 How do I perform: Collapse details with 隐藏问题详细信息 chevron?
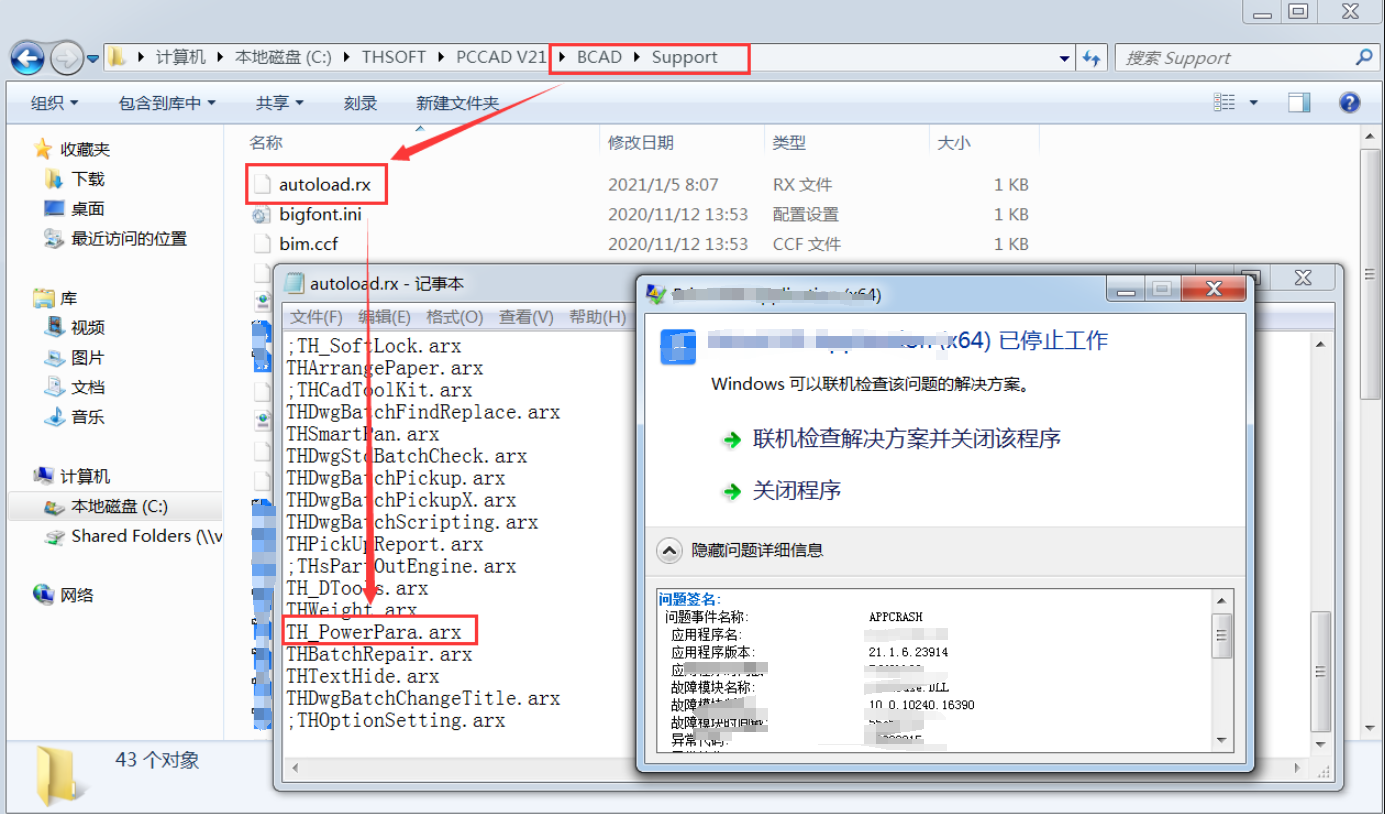pyautogui.click(x=669, y=550)
